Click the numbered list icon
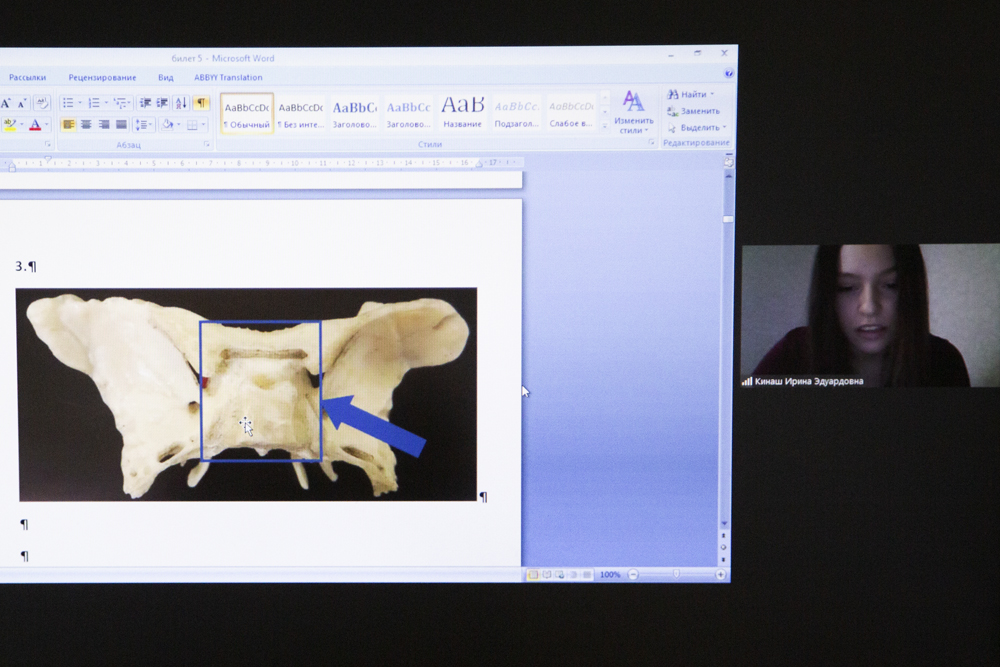The width and height of the screenshot is (1000, 667). (93, 103)
